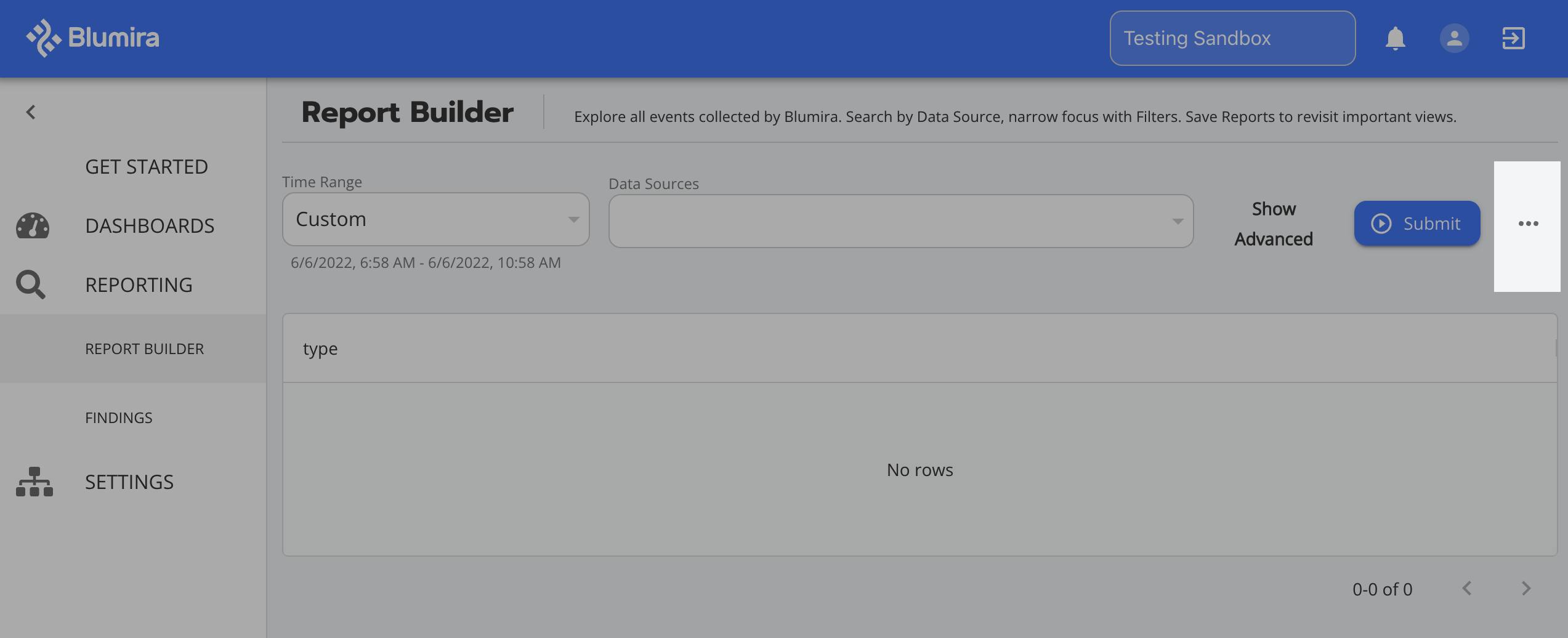Click the Blumira logo
Image resolution: width=1568 pixels, height=638 pixels.
click(x=92, y=38)
